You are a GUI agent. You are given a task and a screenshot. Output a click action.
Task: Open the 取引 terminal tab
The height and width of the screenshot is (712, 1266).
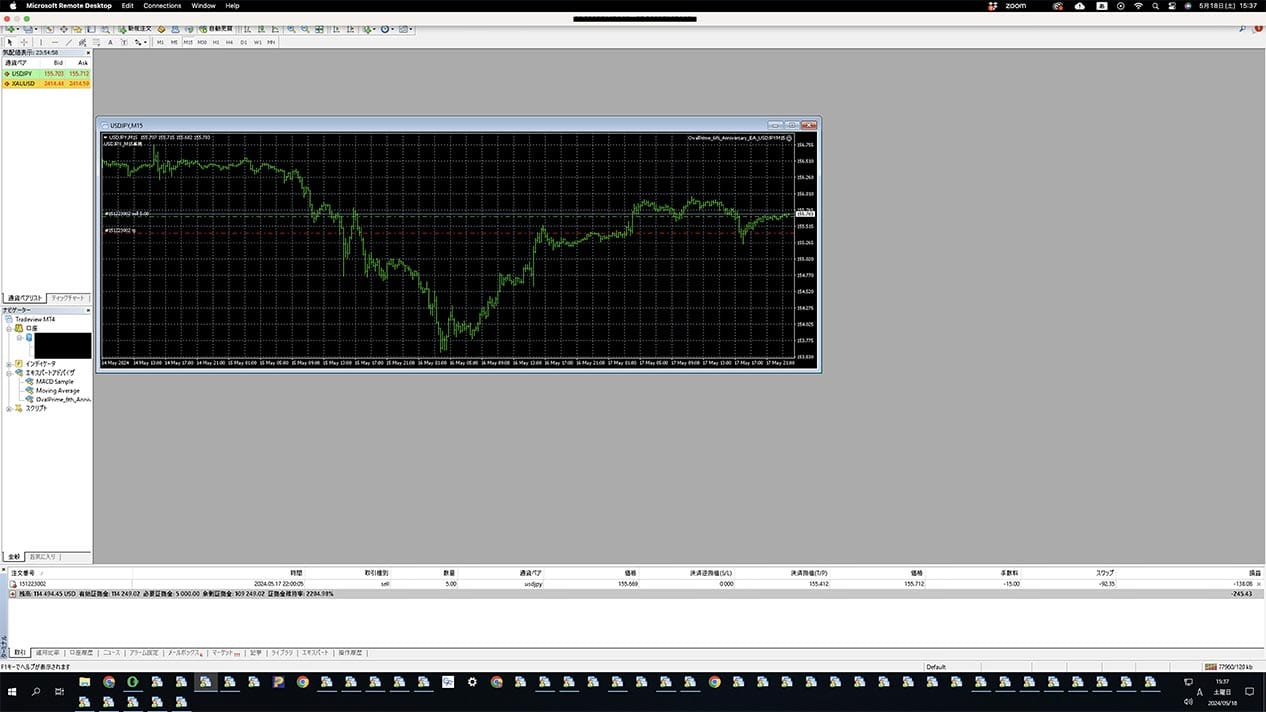coord(20,652)
